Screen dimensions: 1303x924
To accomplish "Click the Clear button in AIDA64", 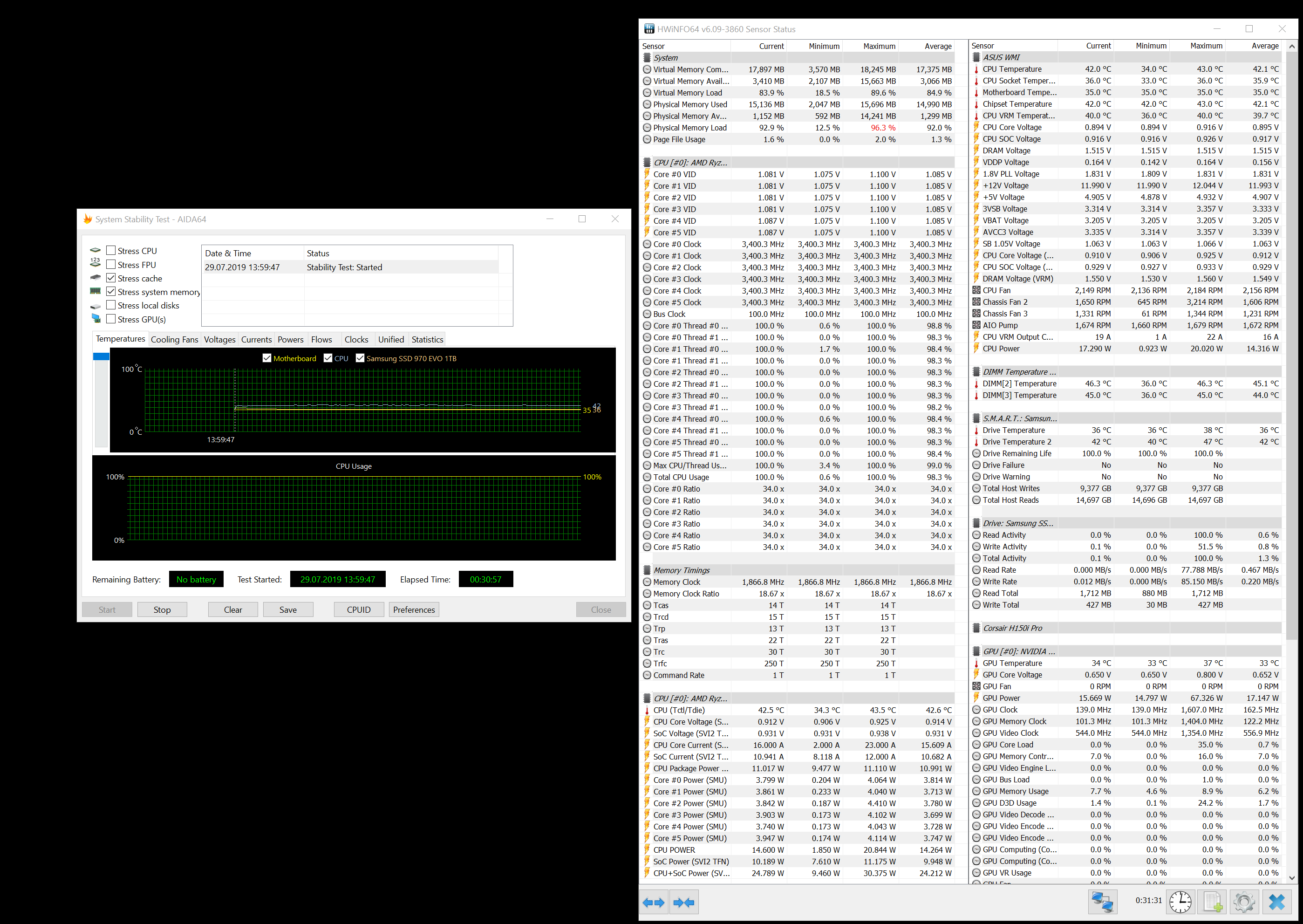I will tap(232, 609).
